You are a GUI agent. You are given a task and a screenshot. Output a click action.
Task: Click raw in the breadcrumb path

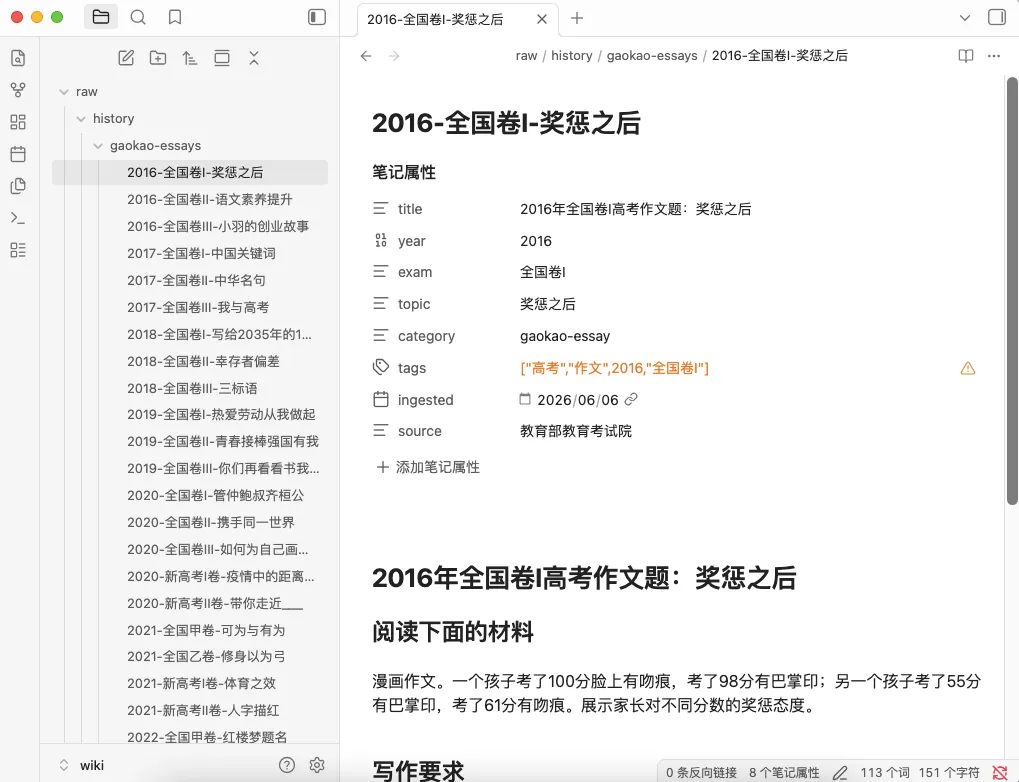(526, 56)
